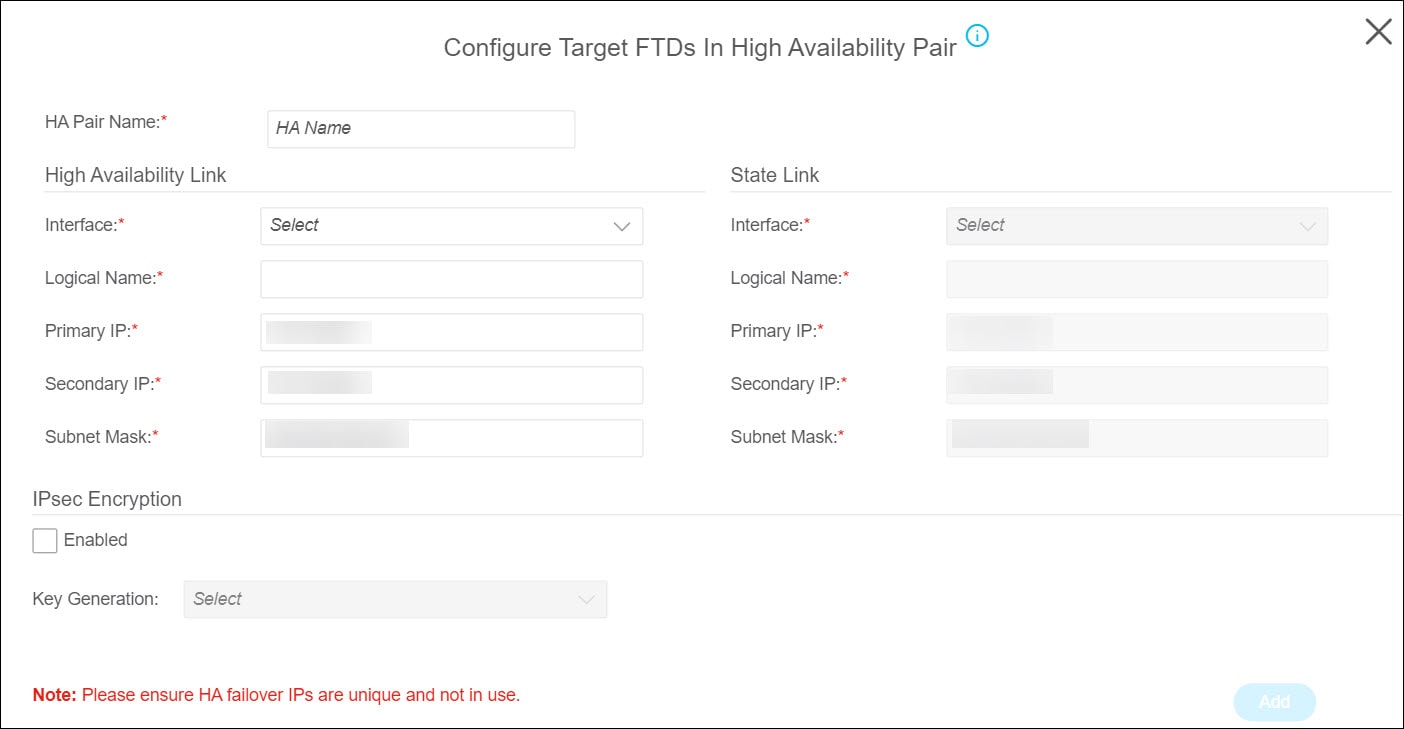Click the info icon beside dialog title

977,37
